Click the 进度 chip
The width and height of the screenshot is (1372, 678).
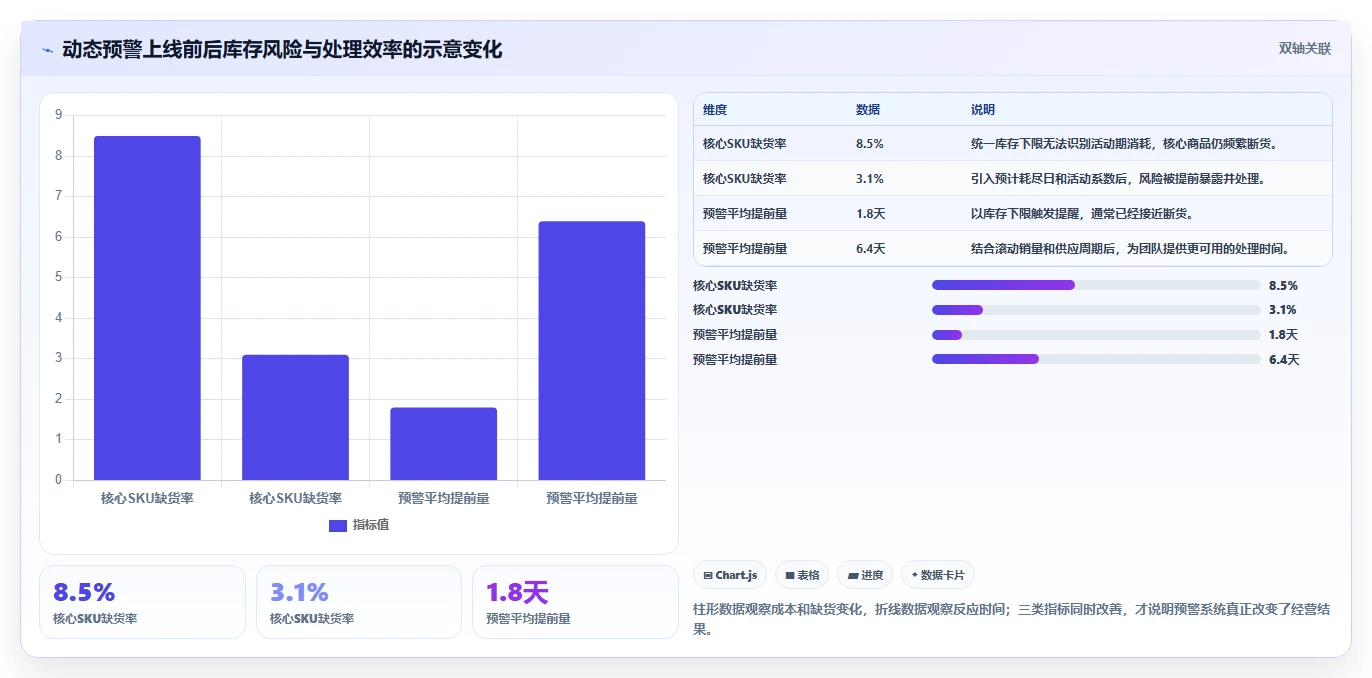coord(865,575)
